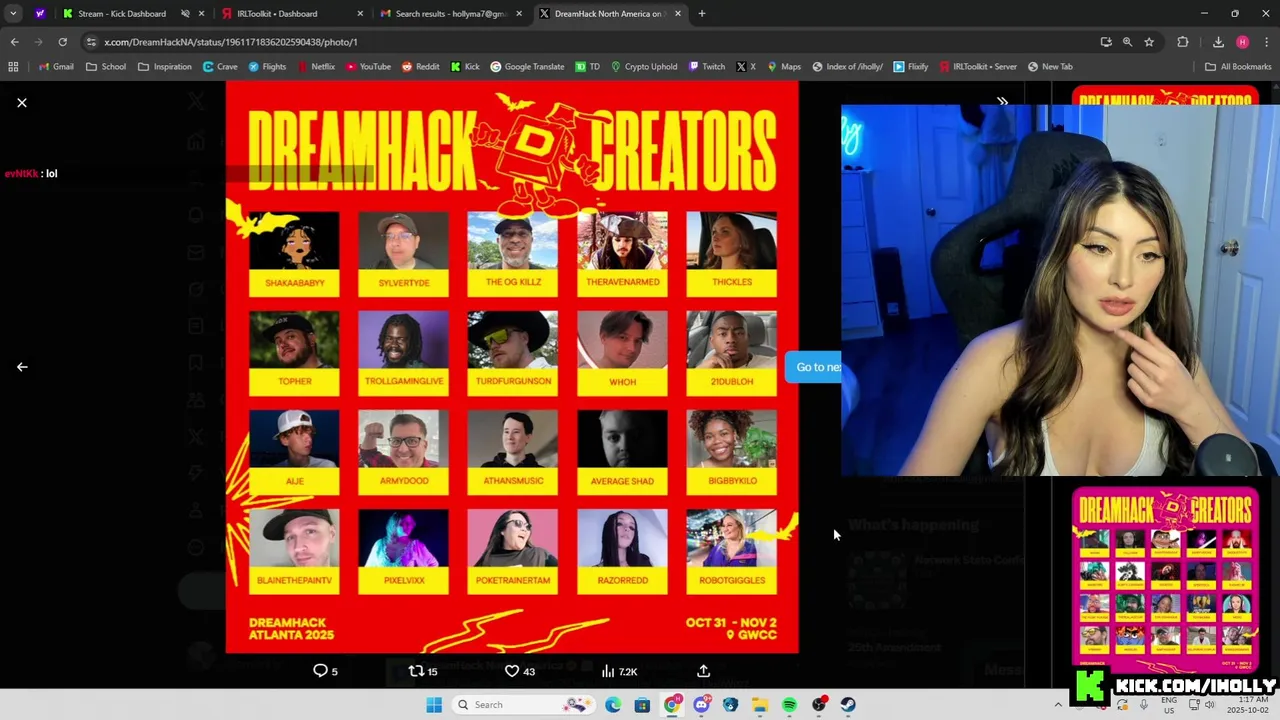Open the Google Translate bookmark
This screenshot has width=1280, height=720.
click(527, 67)
